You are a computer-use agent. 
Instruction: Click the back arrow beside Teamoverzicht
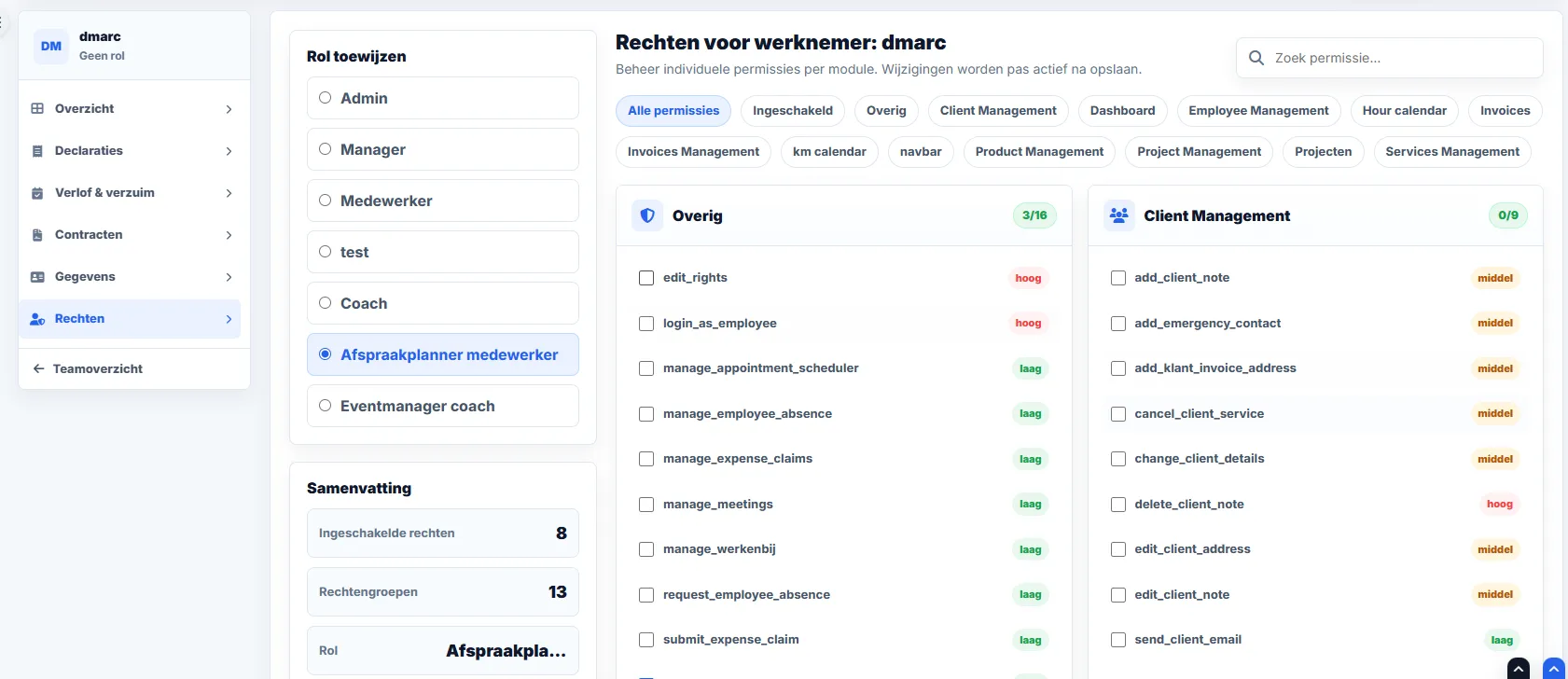click(38, 368)
